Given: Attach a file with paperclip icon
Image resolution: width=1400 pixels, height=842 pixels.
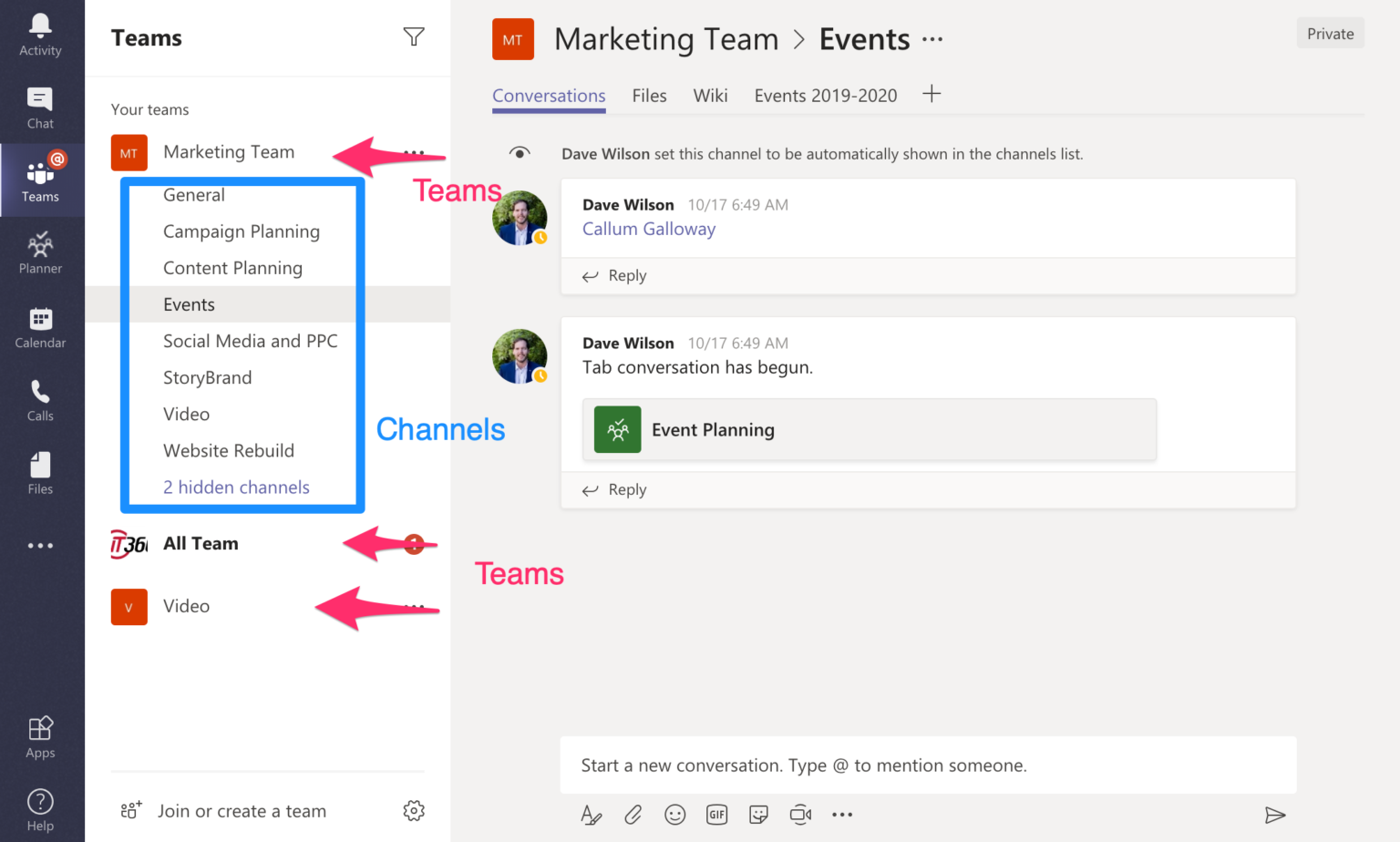Looking at the screenshot, I should point(633,815).
